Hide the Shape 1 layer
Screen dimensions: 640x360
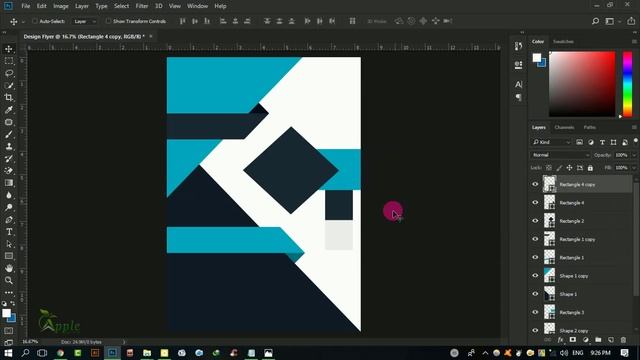coord(535,294)
